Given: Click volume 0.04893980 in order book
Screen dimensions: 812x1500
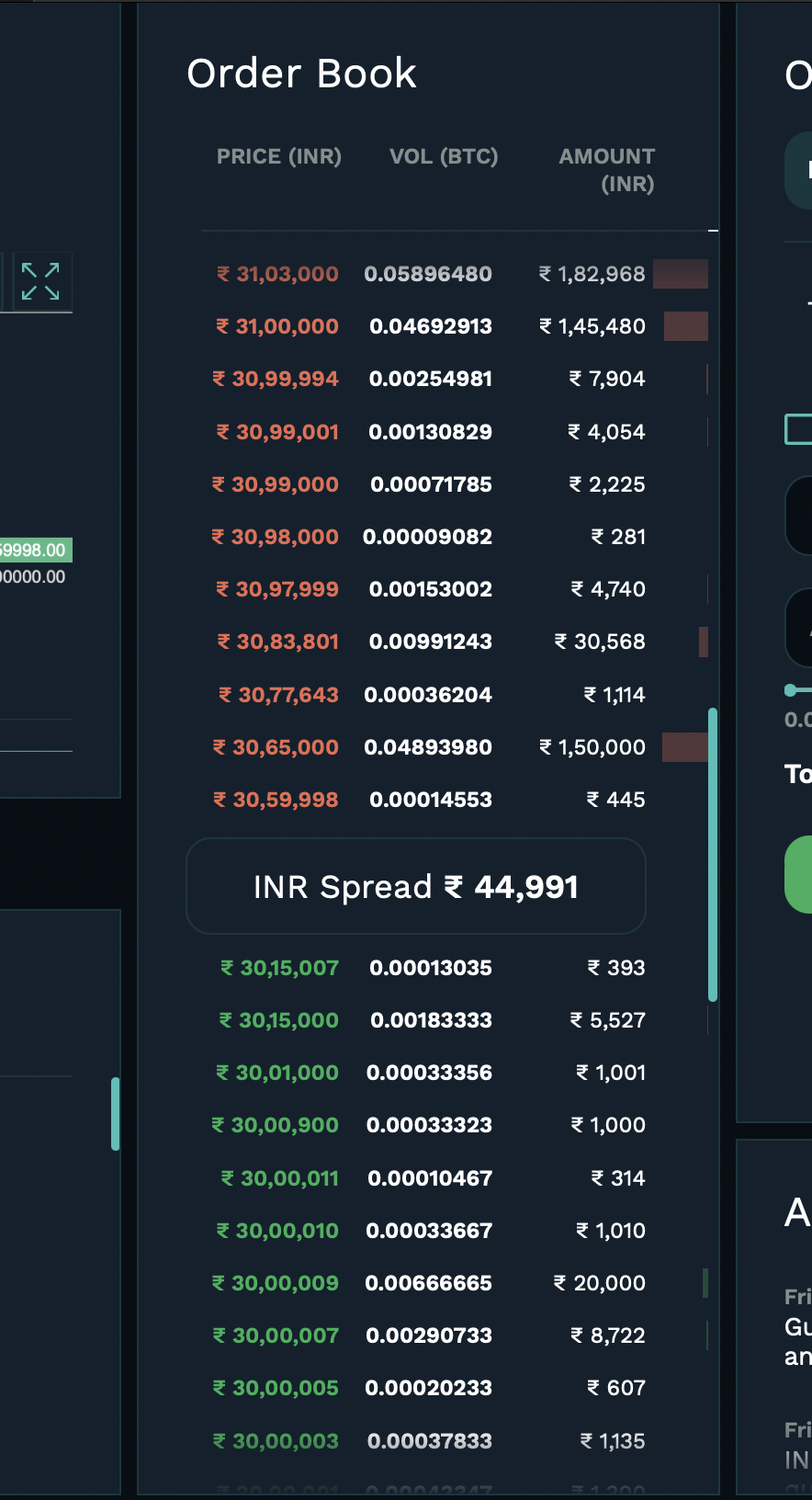Looking at the screenshot, I should [428, 747].
